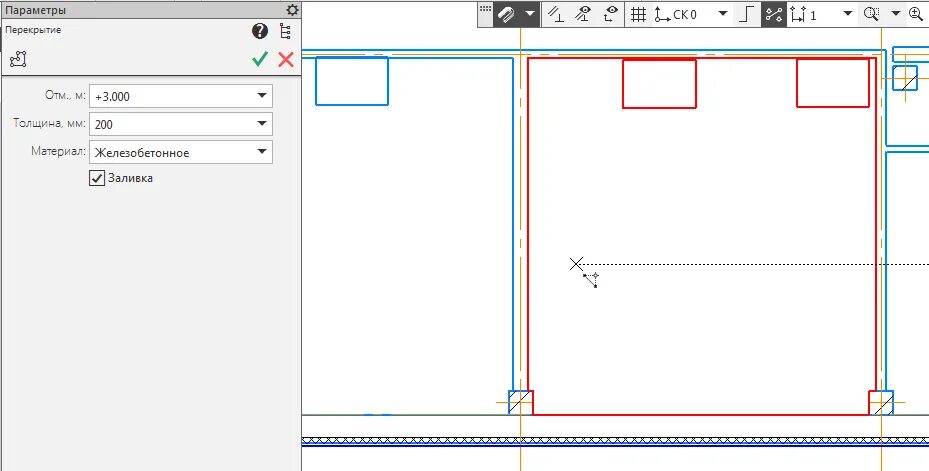The width and height of the screenshot is (929, 471).
Task: Grab the toolbar grip handle dots
Action: [486, 8]
